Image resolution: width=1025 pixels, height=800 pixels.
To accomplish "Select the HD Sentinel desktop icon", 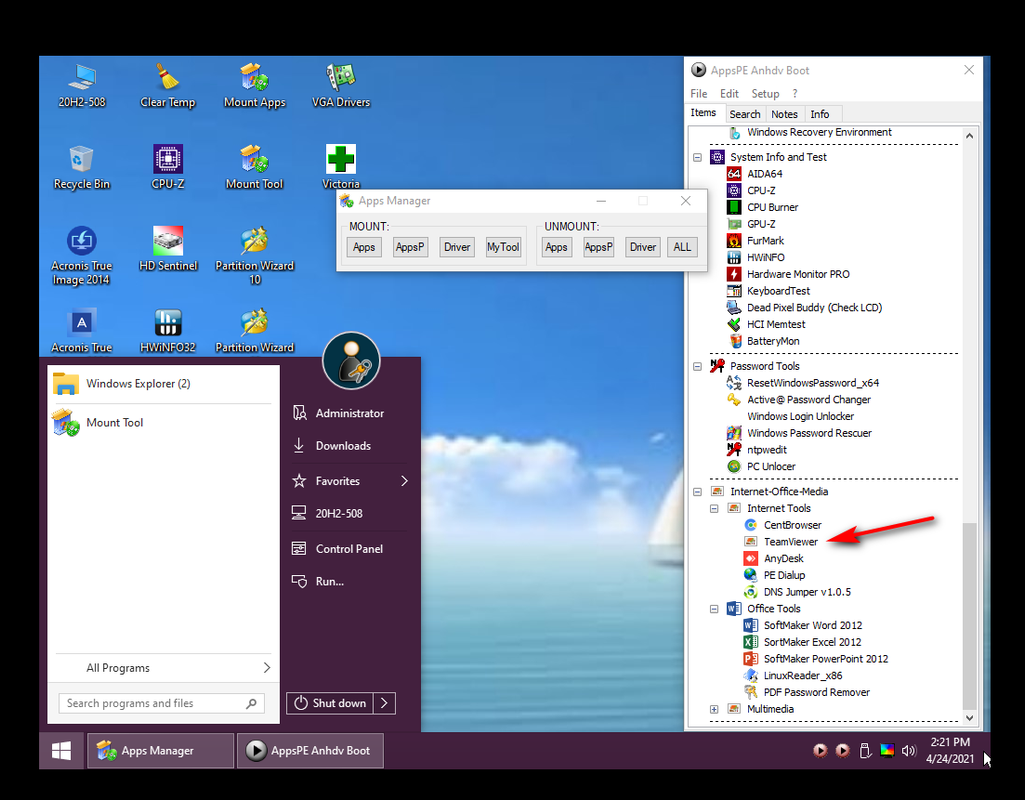I will (x=168, y=249).
